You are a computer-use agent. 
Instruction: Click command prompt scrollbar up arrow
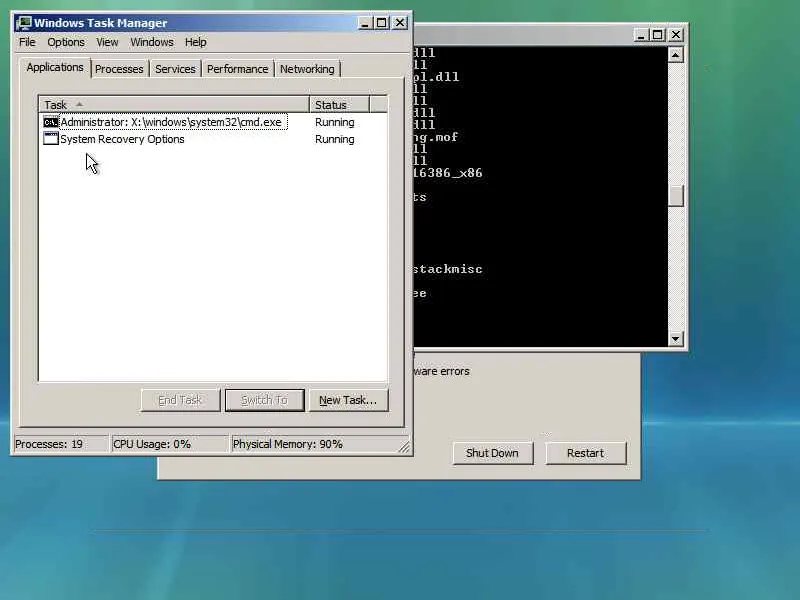[x=676, y=55]
